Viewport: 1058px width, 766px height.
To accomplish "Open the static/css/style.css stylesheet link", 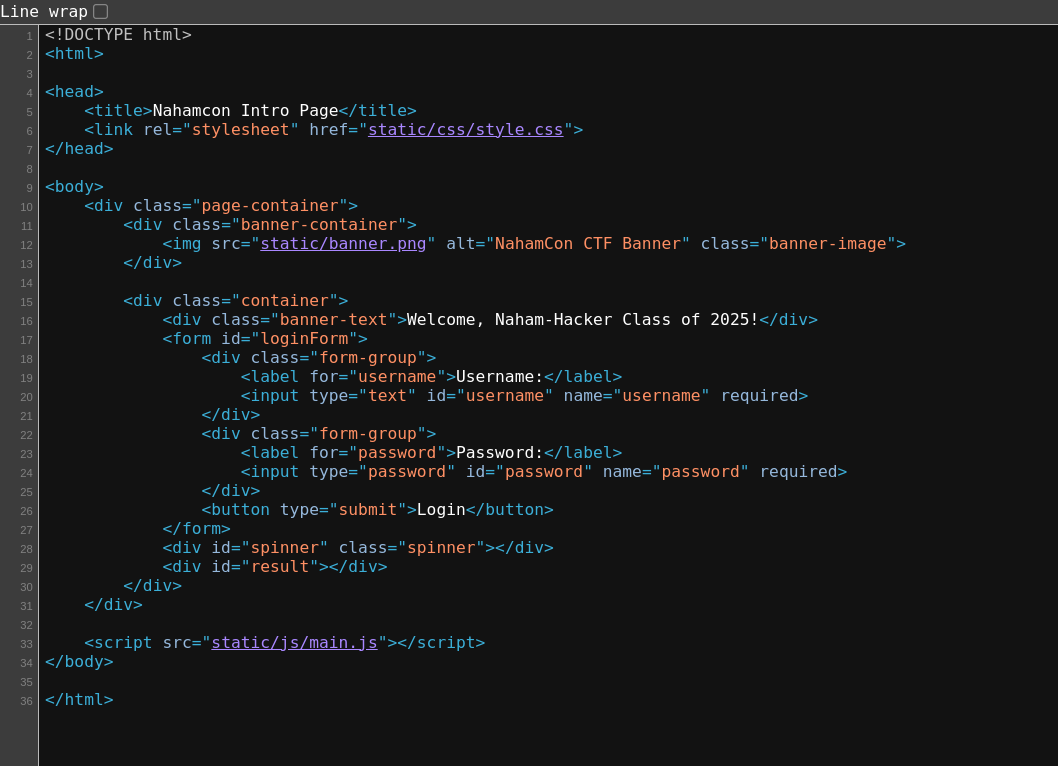I will point(465,130).
